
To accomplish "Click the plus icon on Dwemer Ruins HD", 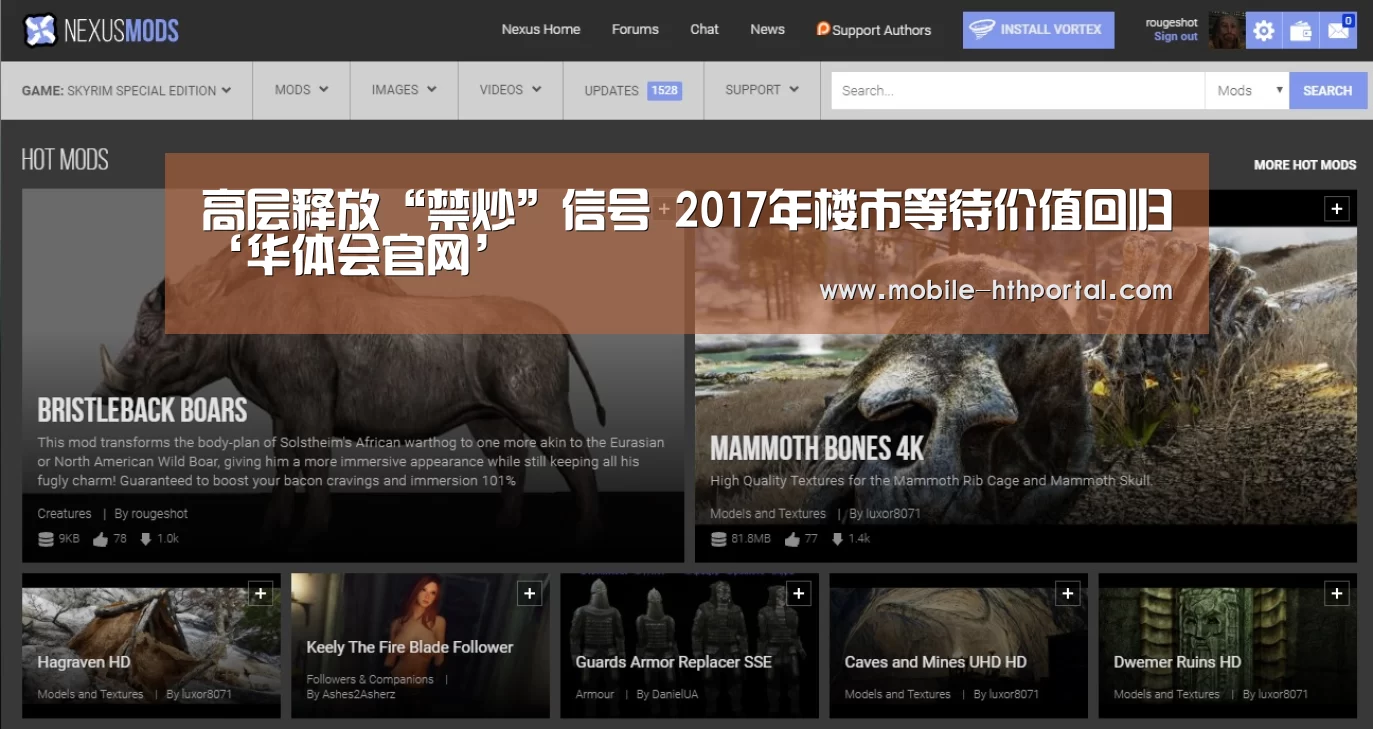I will tap(1337, 594).
